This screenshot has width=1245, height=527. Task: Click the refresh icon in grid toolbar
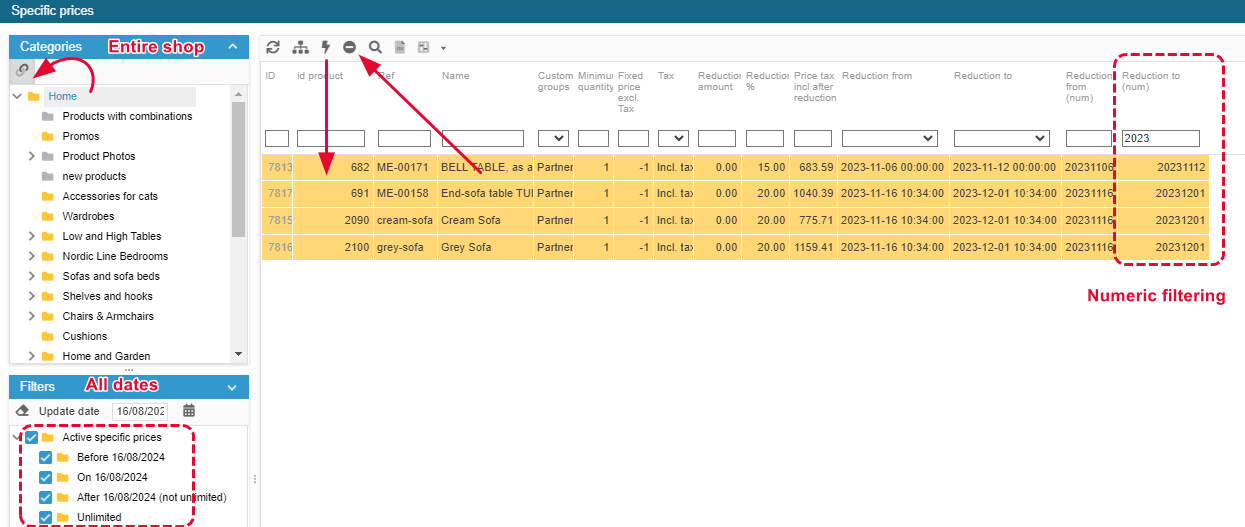(272, 47)
